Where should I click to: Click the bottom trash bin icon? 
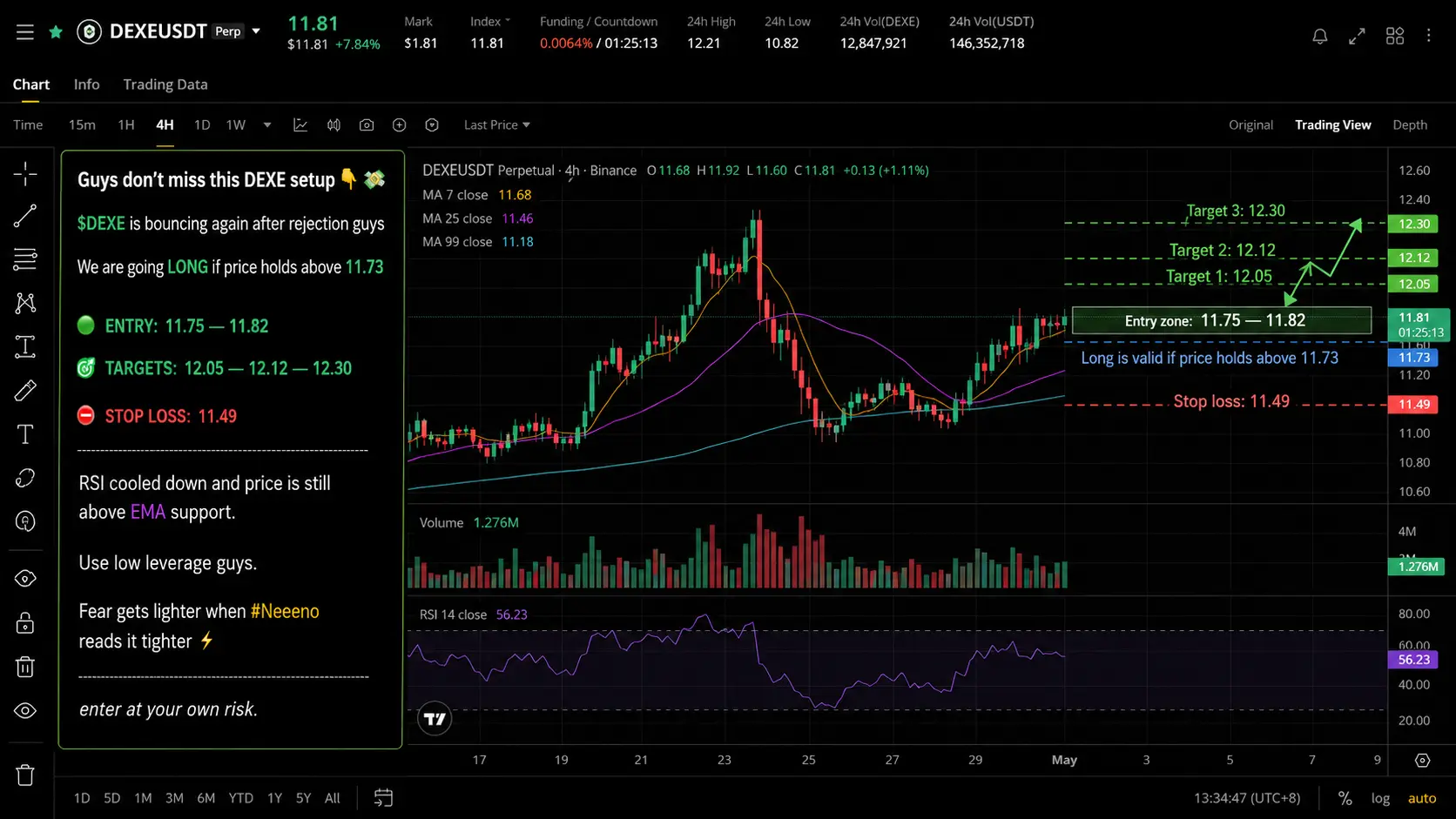pyautogui.click(x=25, y=775)
